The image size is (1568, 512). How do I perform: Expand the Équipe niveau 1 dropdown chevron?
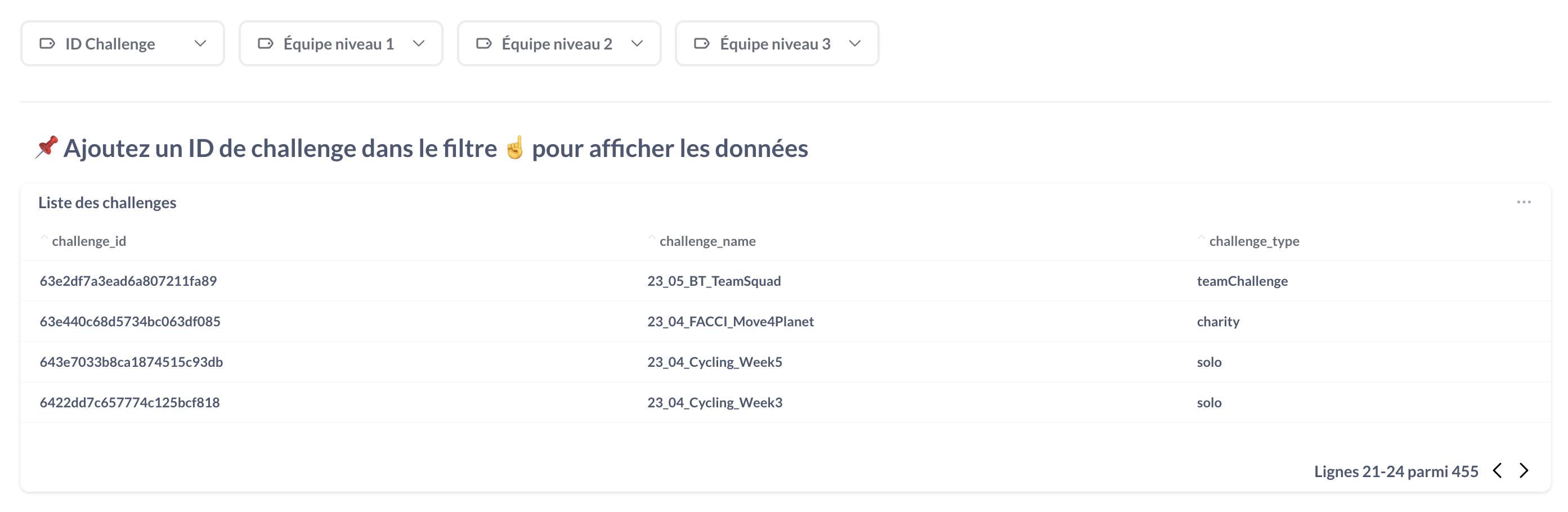coord(418,44)
